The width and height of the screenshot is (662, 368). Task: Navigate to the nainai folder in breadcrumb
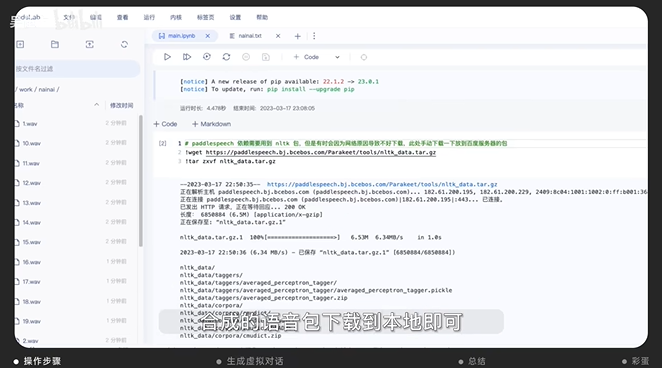[x=47, y=89]
